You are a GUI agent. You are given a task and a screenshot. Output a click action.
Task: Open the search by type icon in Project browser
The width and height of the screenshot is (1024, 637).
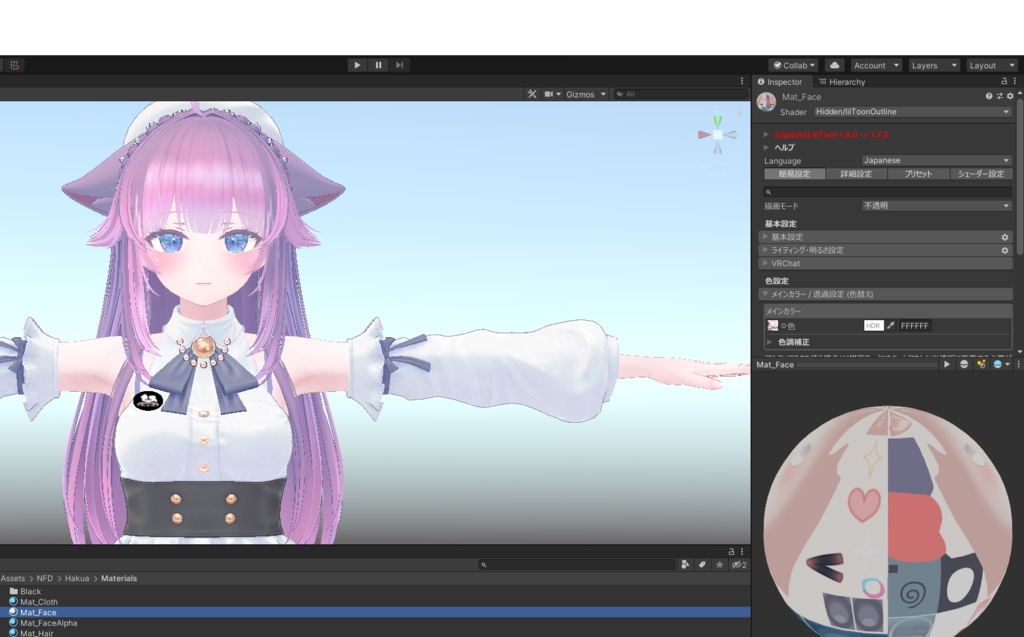(x=686, y=565)
